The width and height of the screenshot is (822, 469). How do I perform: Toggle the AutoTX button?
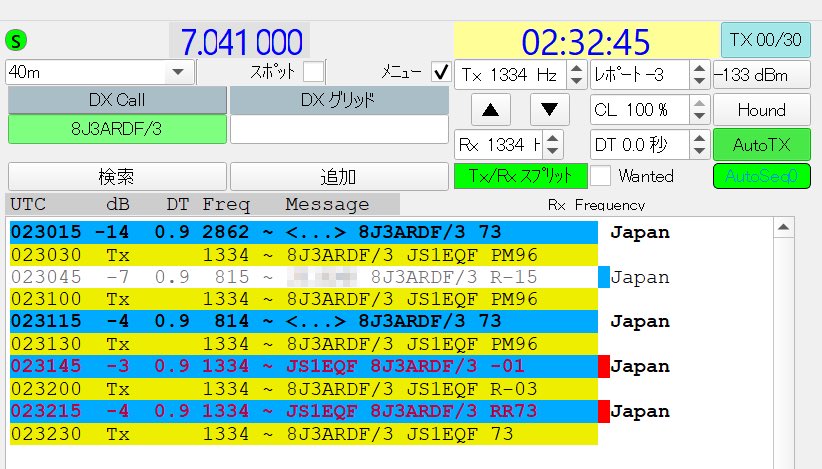coord(762,145)
